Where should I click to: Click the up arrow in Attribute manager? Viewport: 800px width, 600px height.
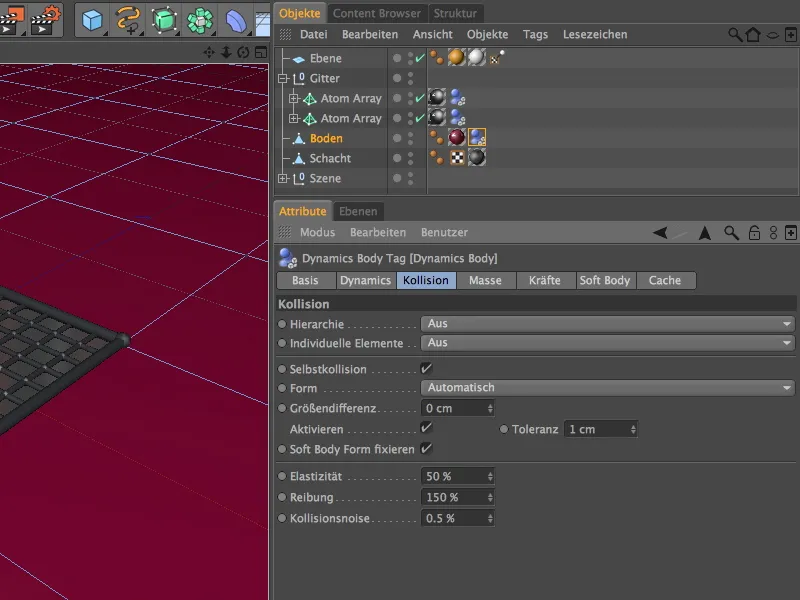pos(705,233)
